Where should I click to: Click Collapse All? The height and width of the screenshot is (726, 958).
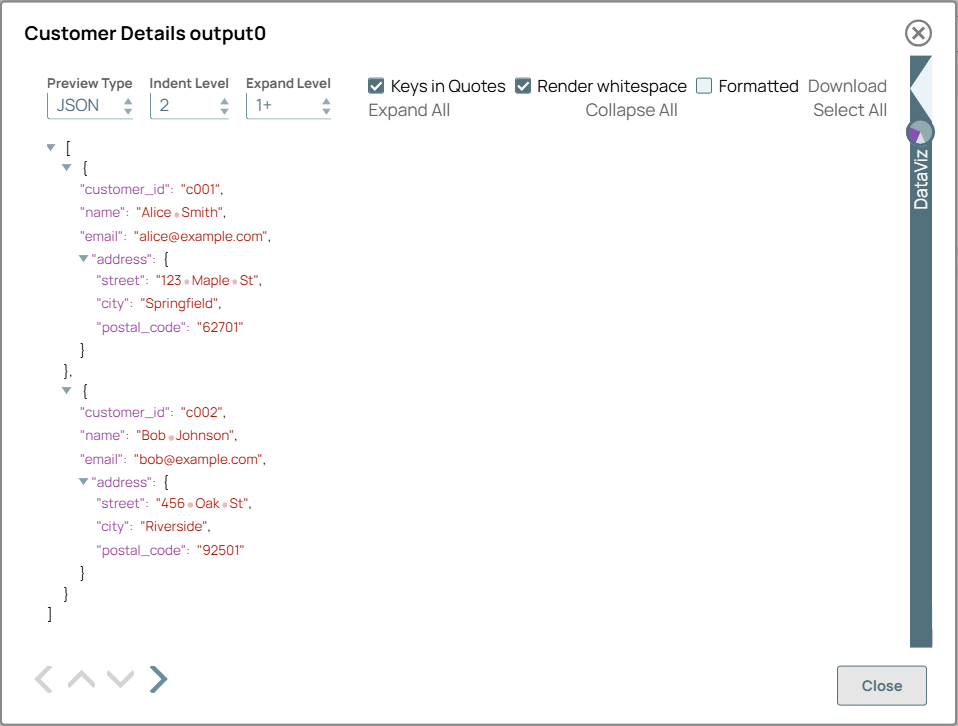(631, 110)
